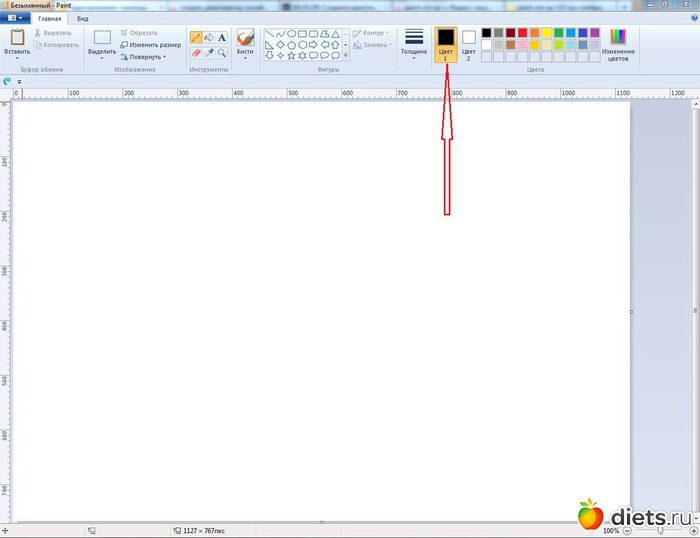Select the Eraser tool
The width and height of the screenshot is (700, 538).
click(x=196, y=52)
